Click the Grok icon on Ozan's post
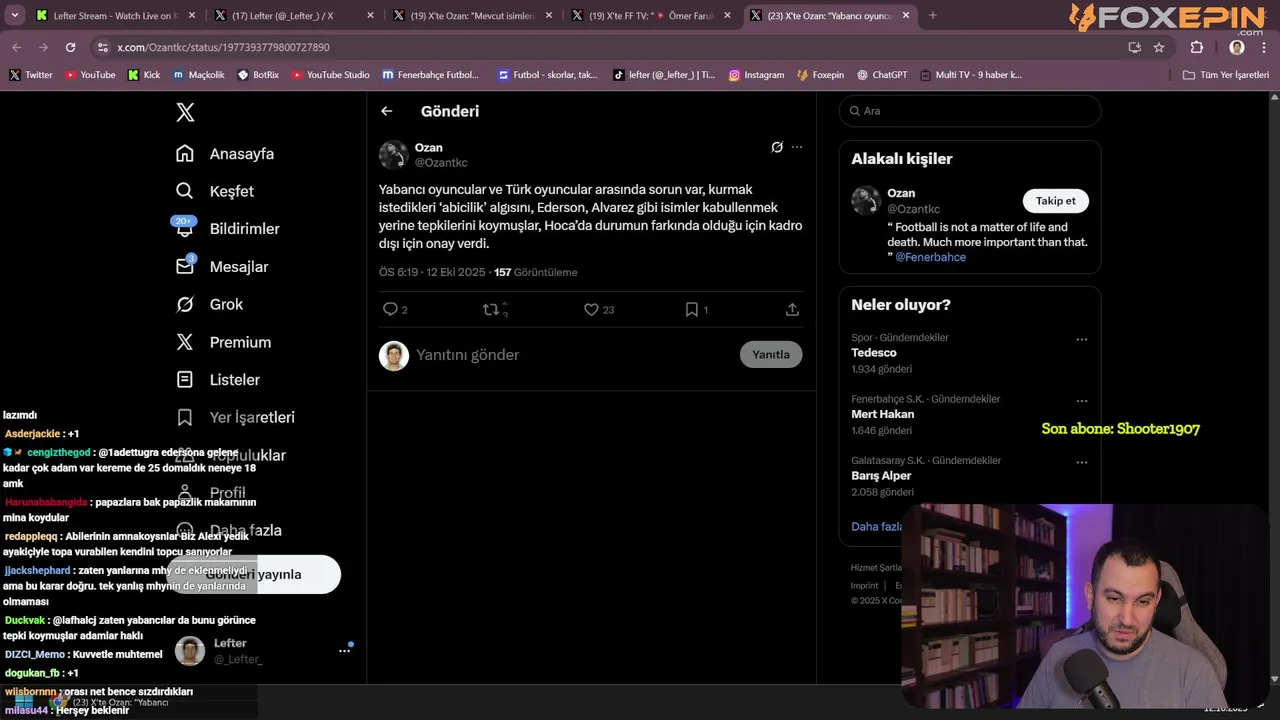This screenshot has height=720, width=1280. pyautogui.click(x=777, y=147)
